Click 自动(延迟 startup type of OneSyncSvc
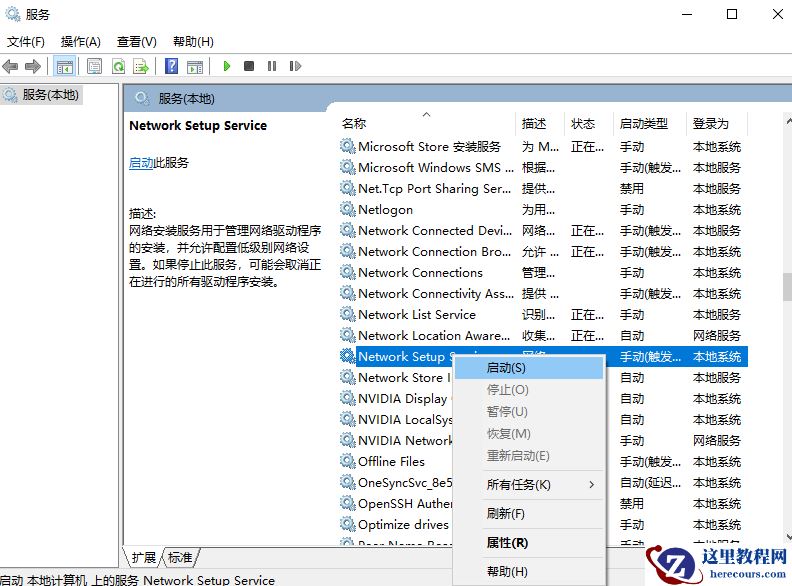 pos(650,482)
